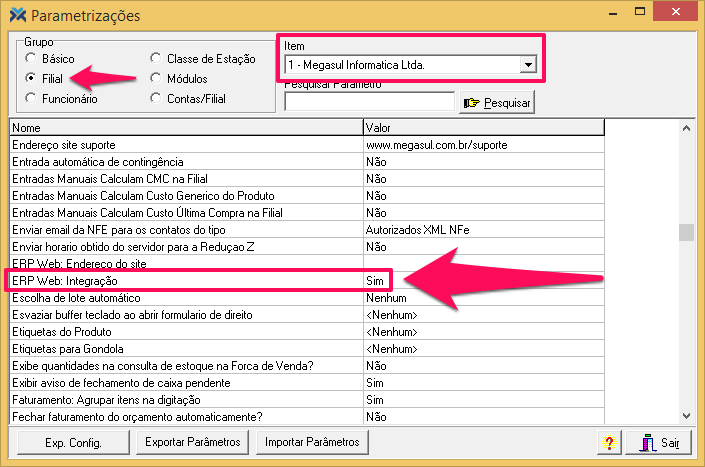Click the Nome column header
The width and height of the screenshot is (705, 467).
click(x=185, y=128)
